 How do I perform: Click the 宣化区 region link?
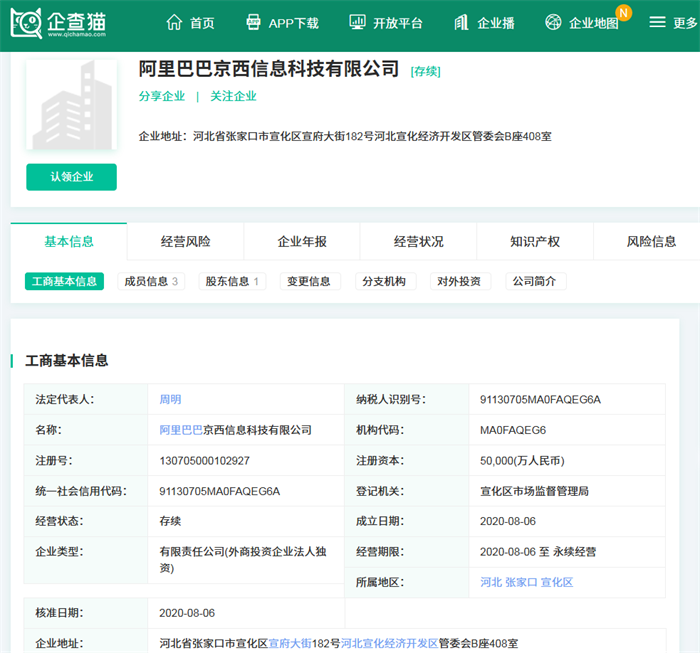557,582
